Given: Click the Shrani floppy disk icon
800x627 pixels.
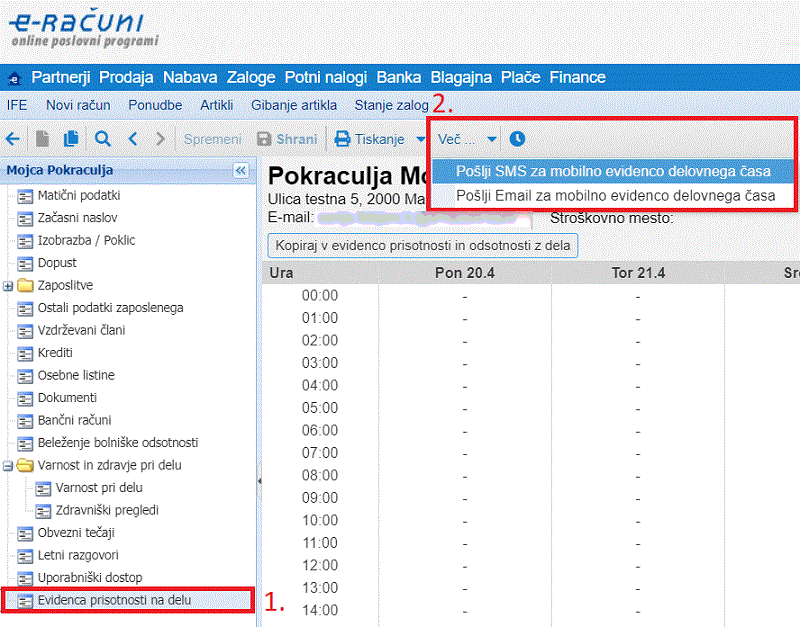Looking at the screenshot, I should pos(264,139).
